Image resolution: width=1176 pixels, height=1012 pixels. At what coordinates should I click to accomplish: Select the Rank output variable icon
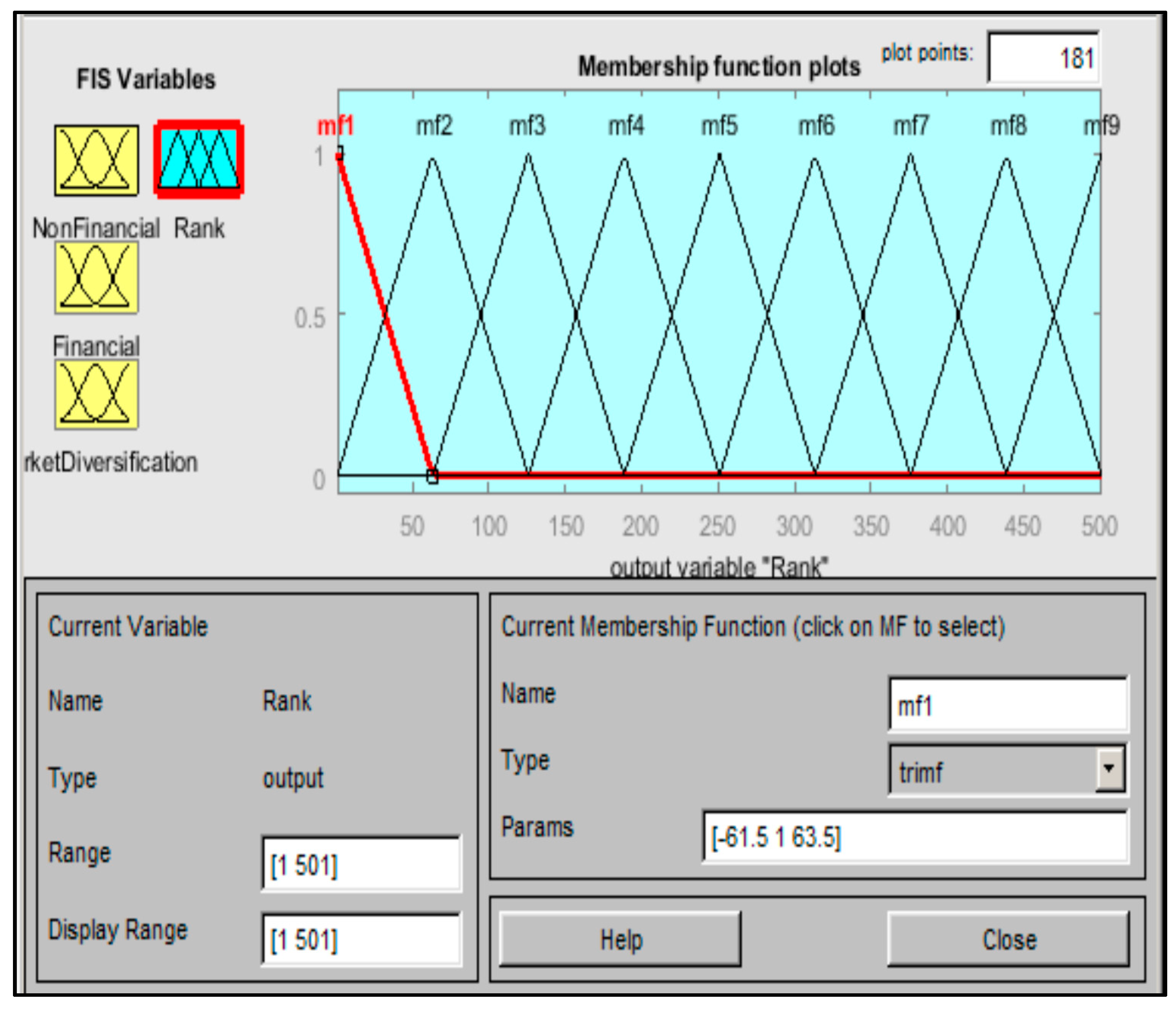199,159
